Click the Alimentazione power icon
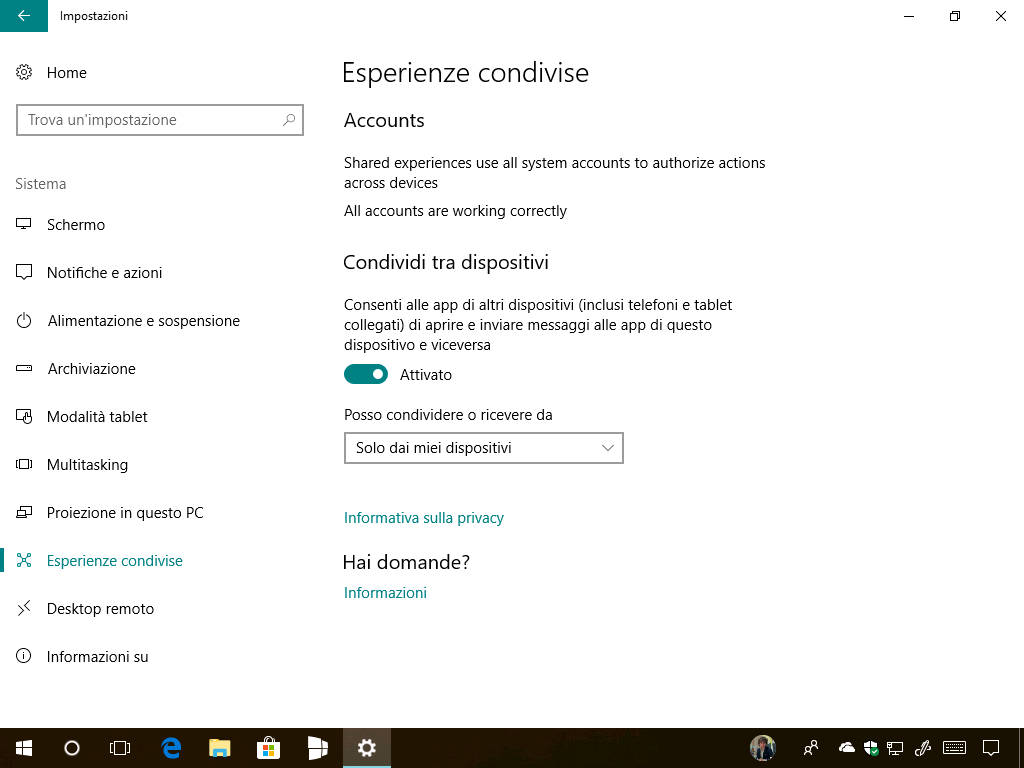The height and width of the screenshot is (768, 1024). coord(24,321)
